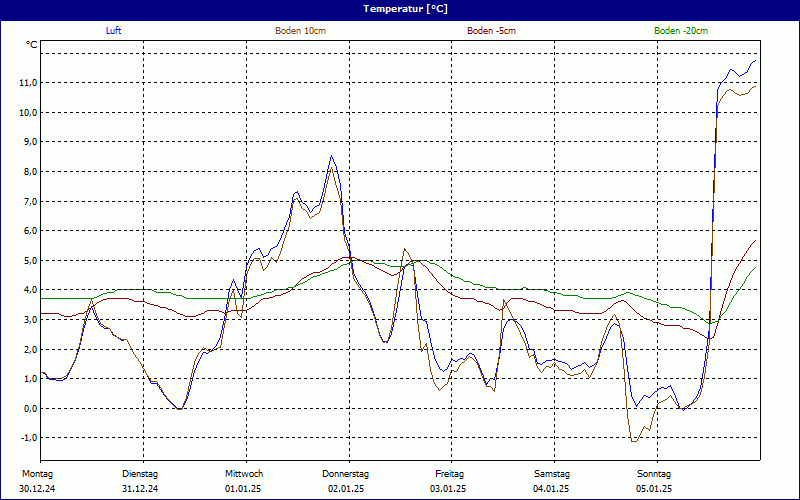Click the 3,0 y-axis value
This screenshot has height=500, width=800.
31,319
